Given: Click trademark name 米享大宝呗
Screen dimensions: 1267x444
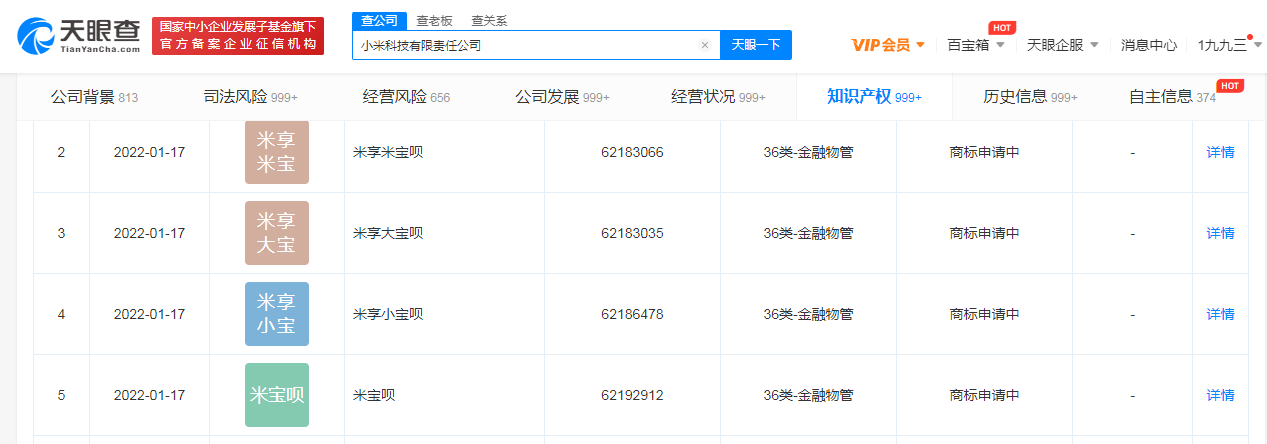Looking at the screenshot, I should pos(388,233).
